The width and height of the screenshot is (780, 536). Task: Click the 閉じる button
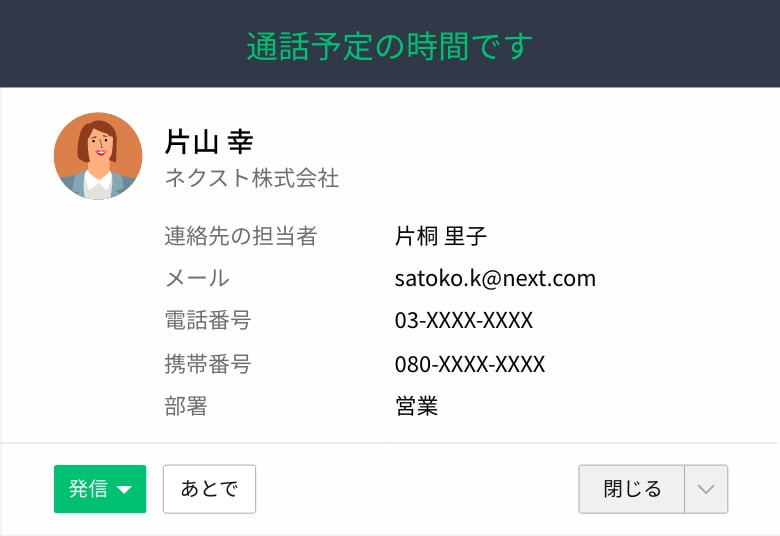click(x=632, y=489)
